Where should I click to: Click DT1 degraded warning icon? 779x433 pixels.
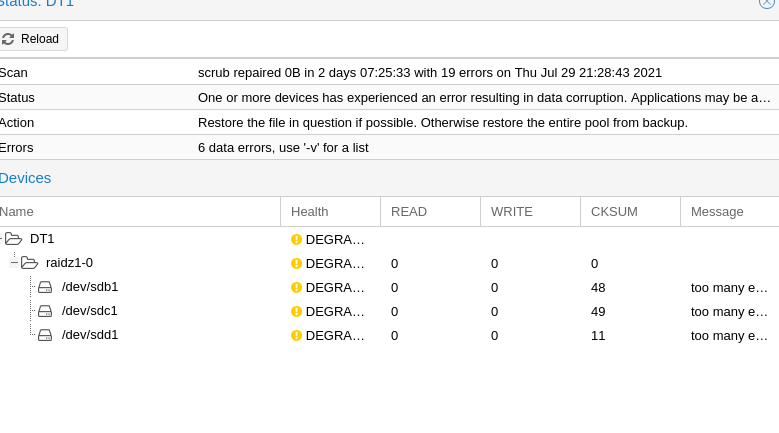296,240
